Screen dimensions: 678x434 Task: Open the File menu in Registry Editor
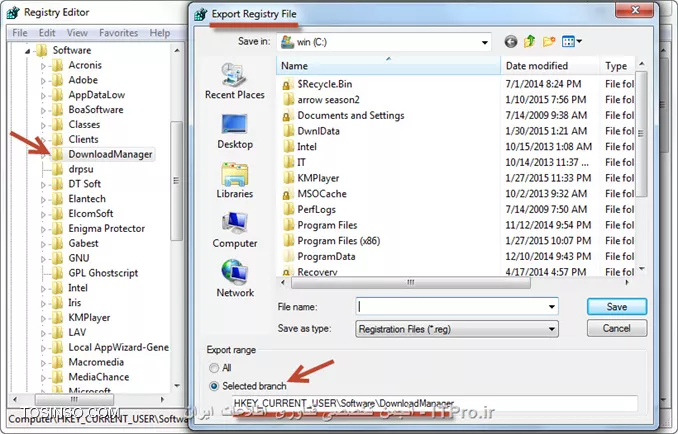coord(19,33)
